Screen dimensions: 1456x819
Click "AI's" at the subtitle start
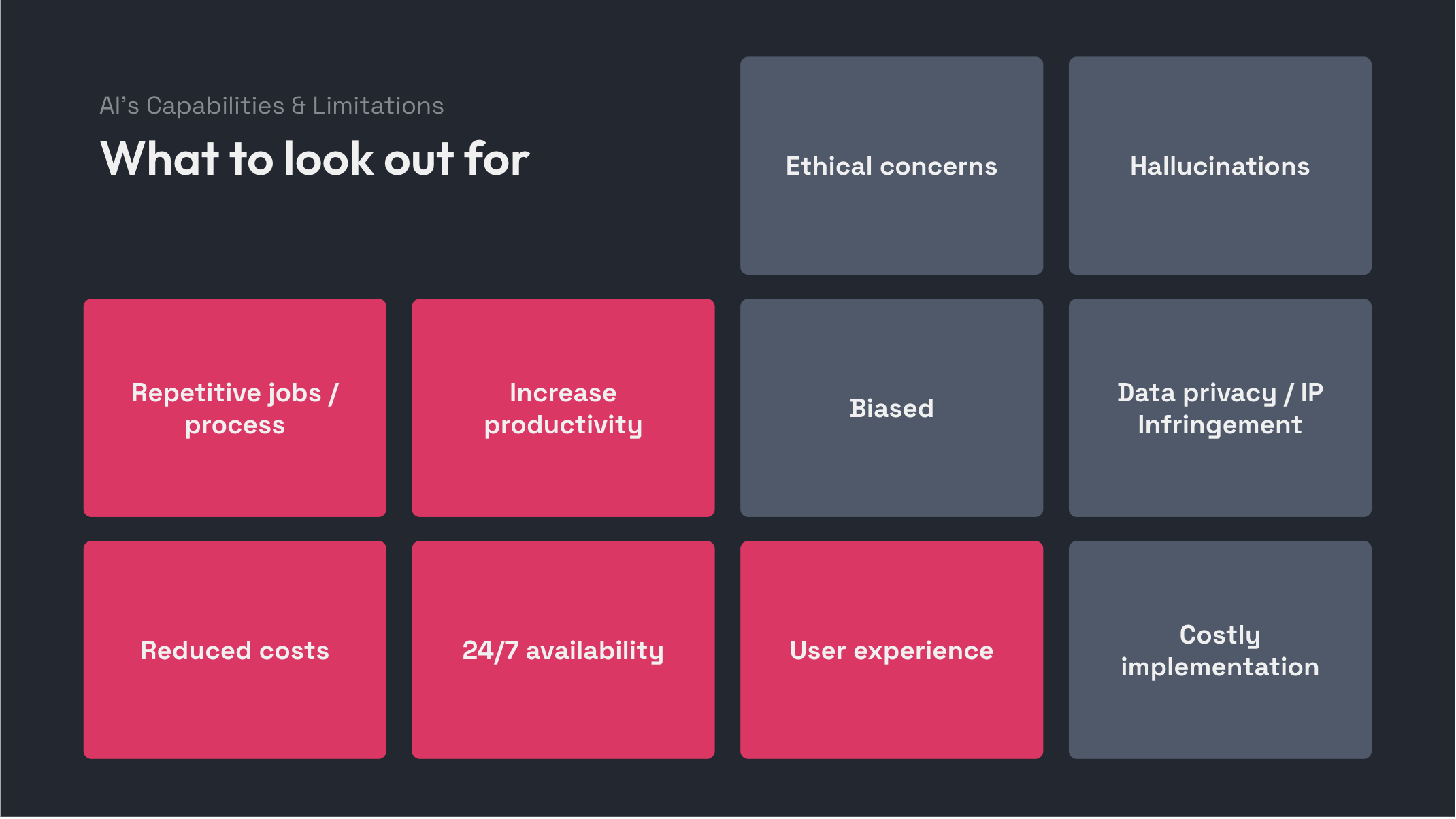tap(119, 106)
